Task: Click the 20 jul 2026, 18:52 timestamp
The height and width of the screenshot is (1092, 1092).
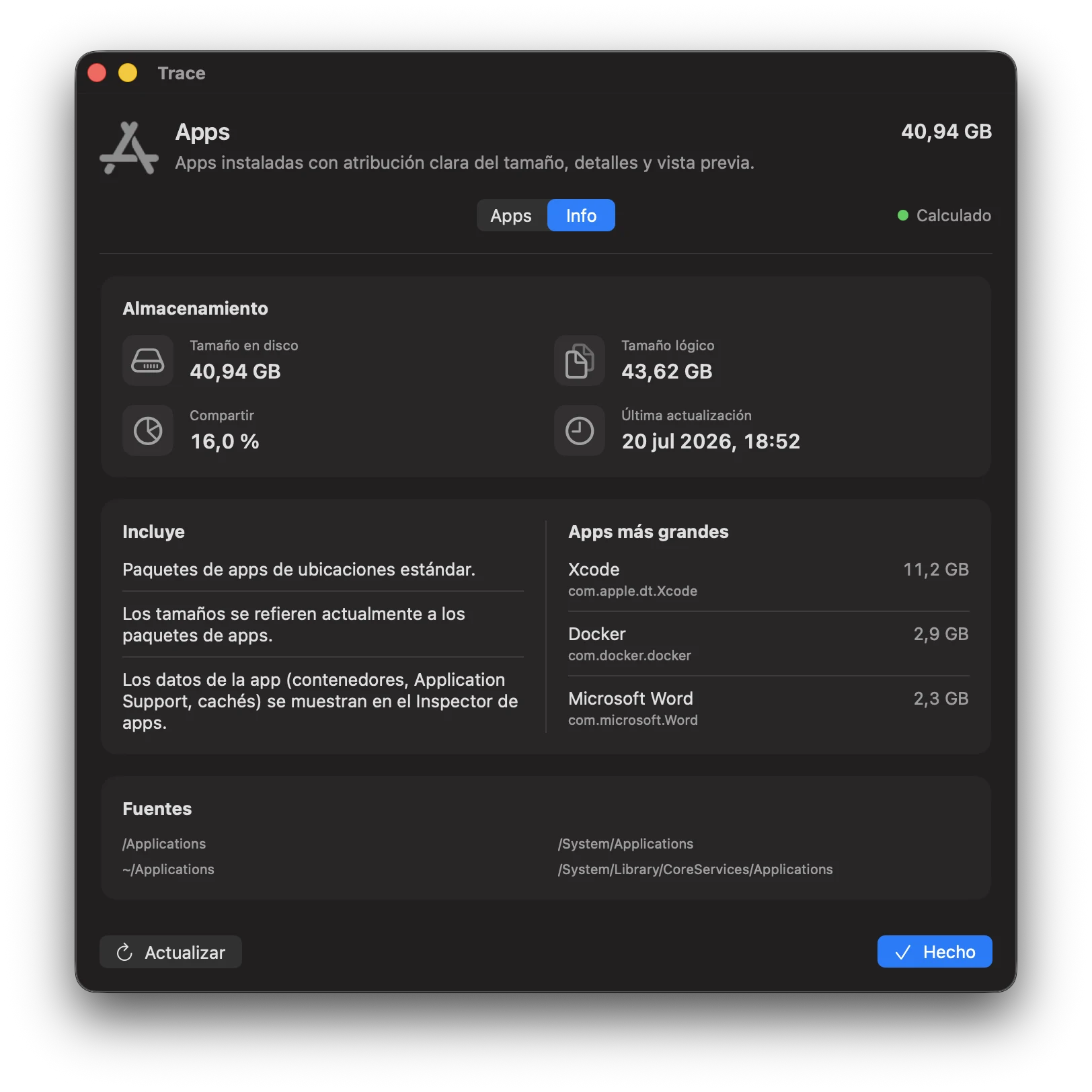Action: click(x=711, y=441)
